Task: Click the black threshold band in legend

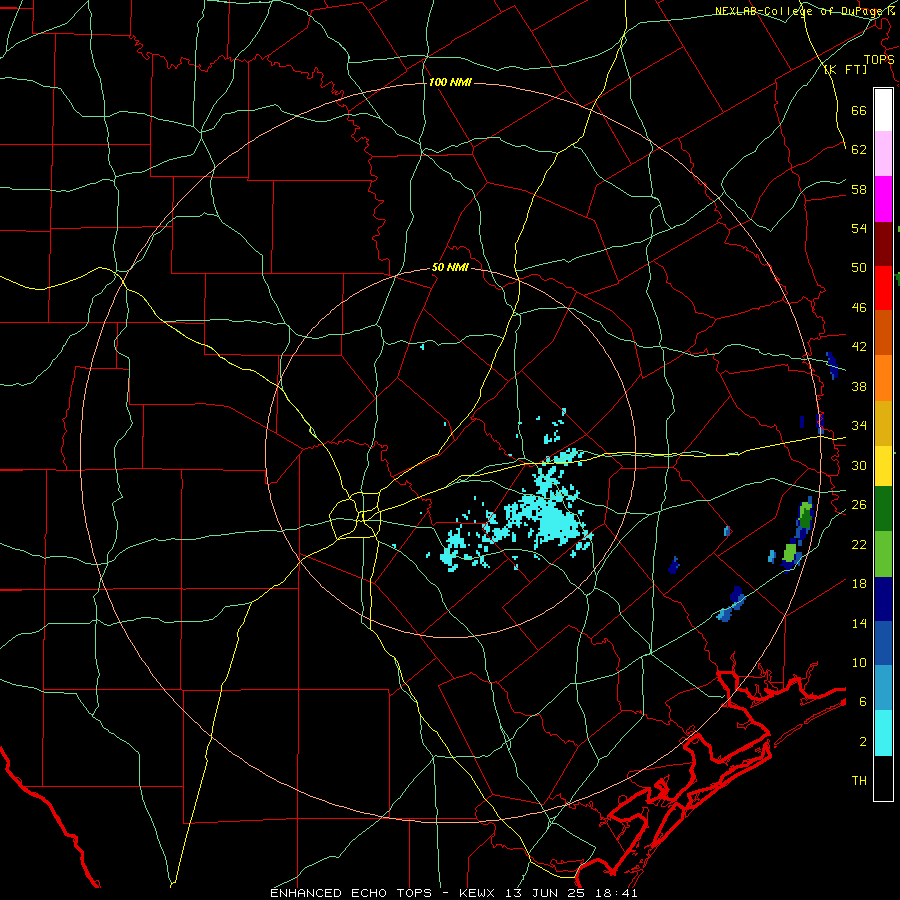Action: point(883,778)
